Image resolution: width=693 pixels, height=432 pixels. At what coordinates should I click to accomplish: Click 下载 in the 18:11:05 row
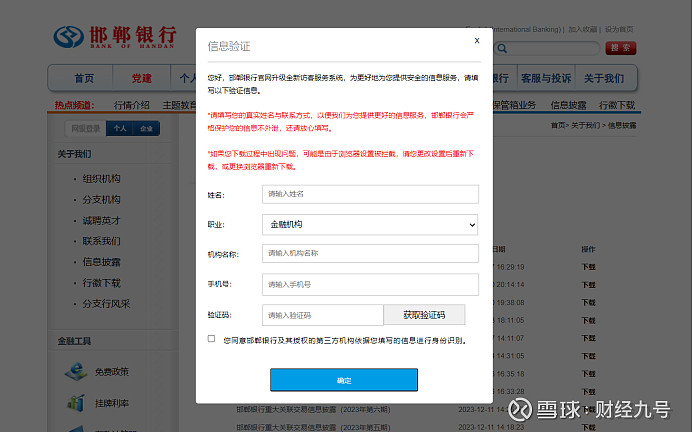588,320
